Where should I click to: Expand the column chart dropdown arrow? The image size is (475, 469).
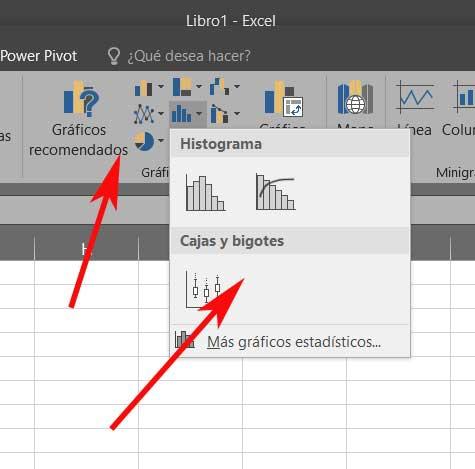161,87
